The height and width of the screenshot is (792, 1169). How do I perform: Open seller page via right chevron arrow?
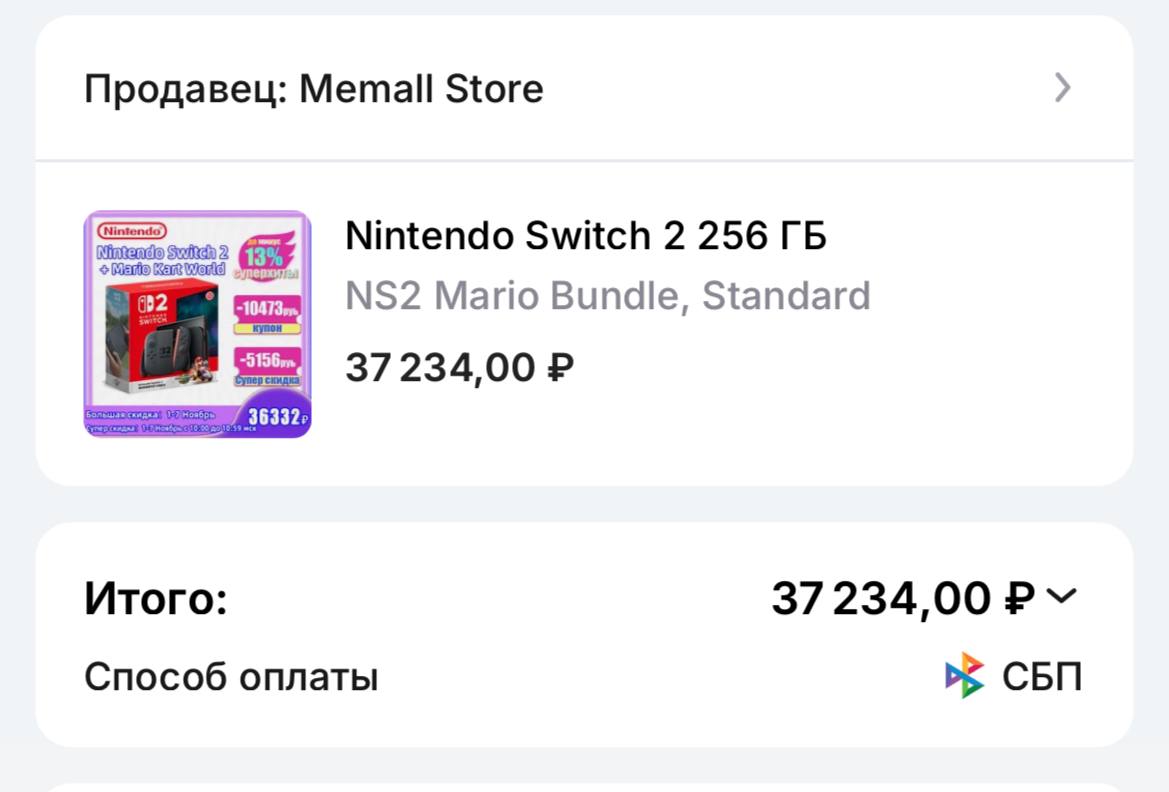pos(1062,88)
